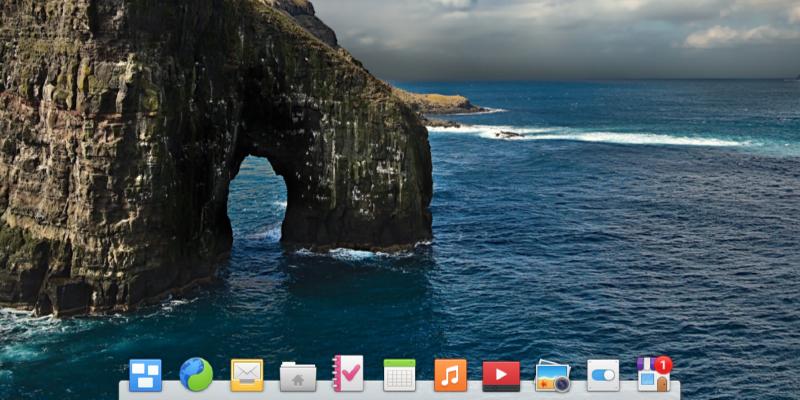
Task: Open the Calendar app
Action: 399,375
